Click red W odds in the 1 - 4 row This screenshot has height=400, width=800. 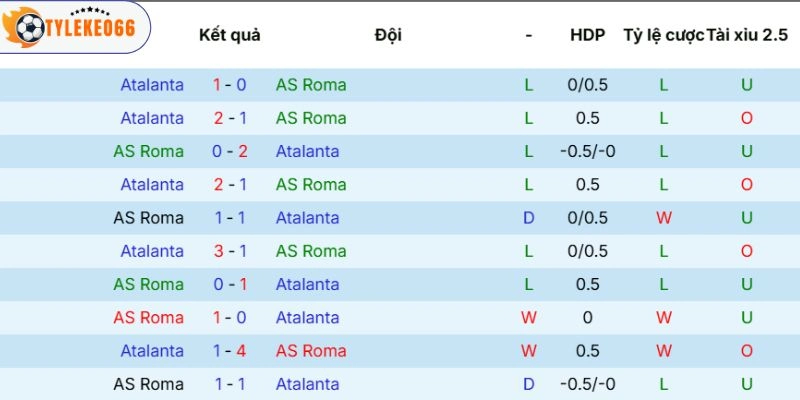663,351
